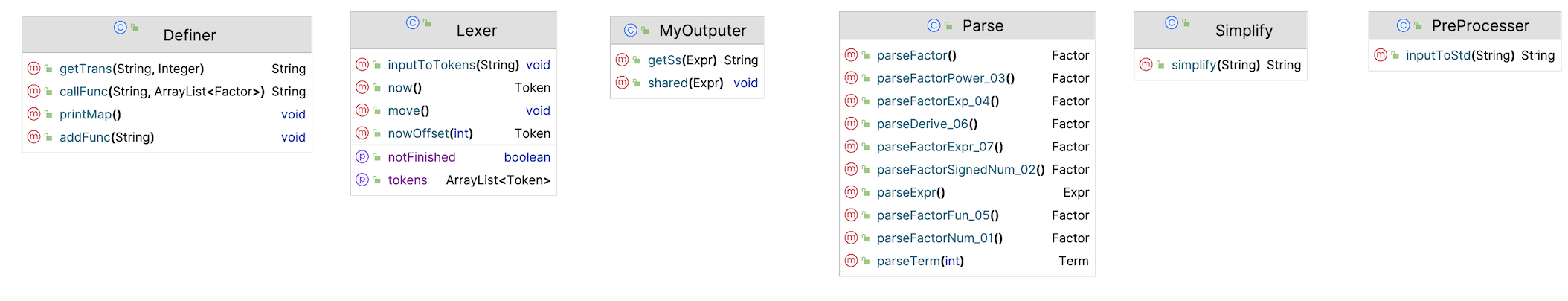The height and width of the screenshot is (301, 1568).
Task: Click method icon of parseExpr() row
Action: click(852, 192)
